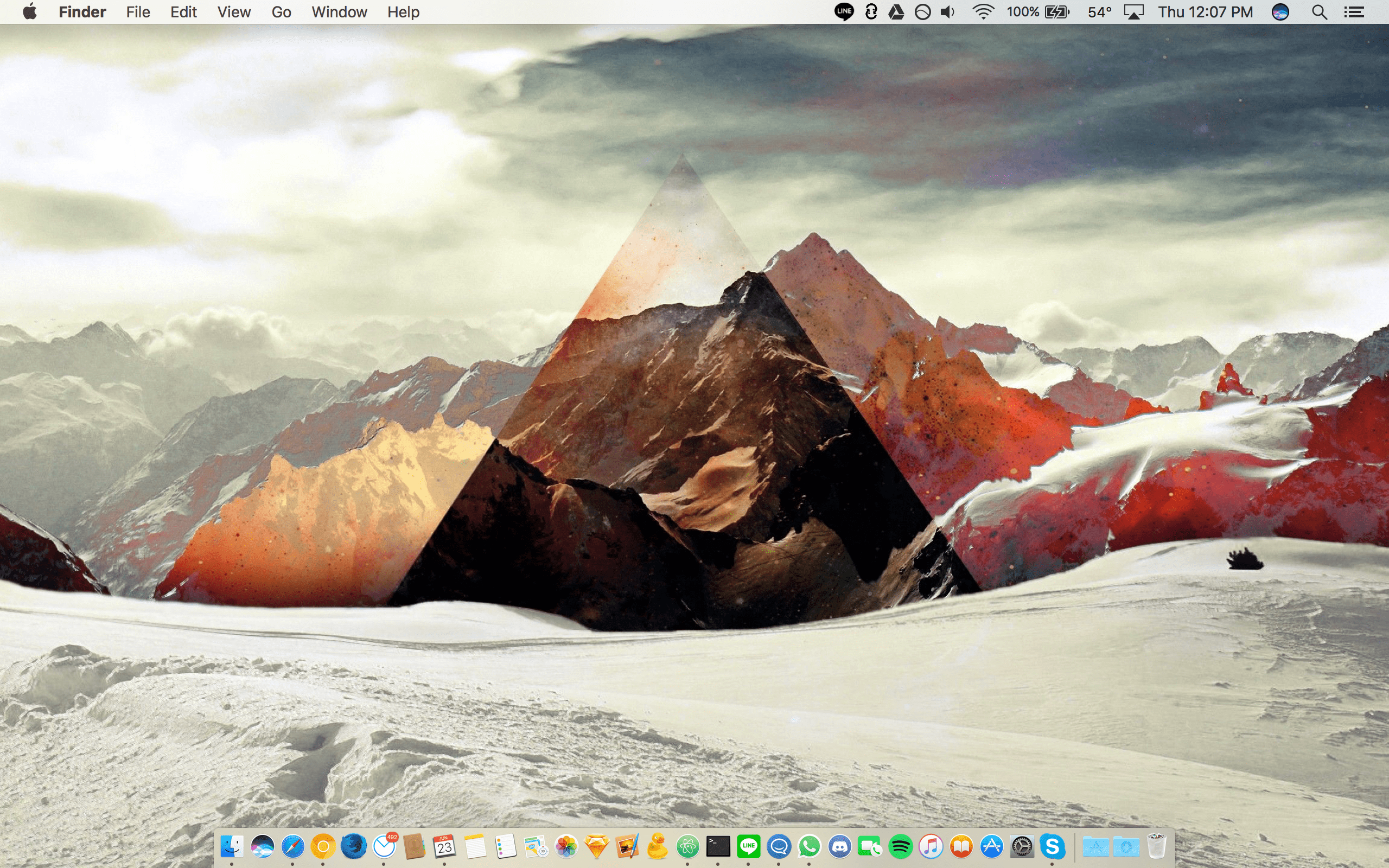Open Pixelmator in the Dock
1389x868 pixels.
tap(627, 846)
